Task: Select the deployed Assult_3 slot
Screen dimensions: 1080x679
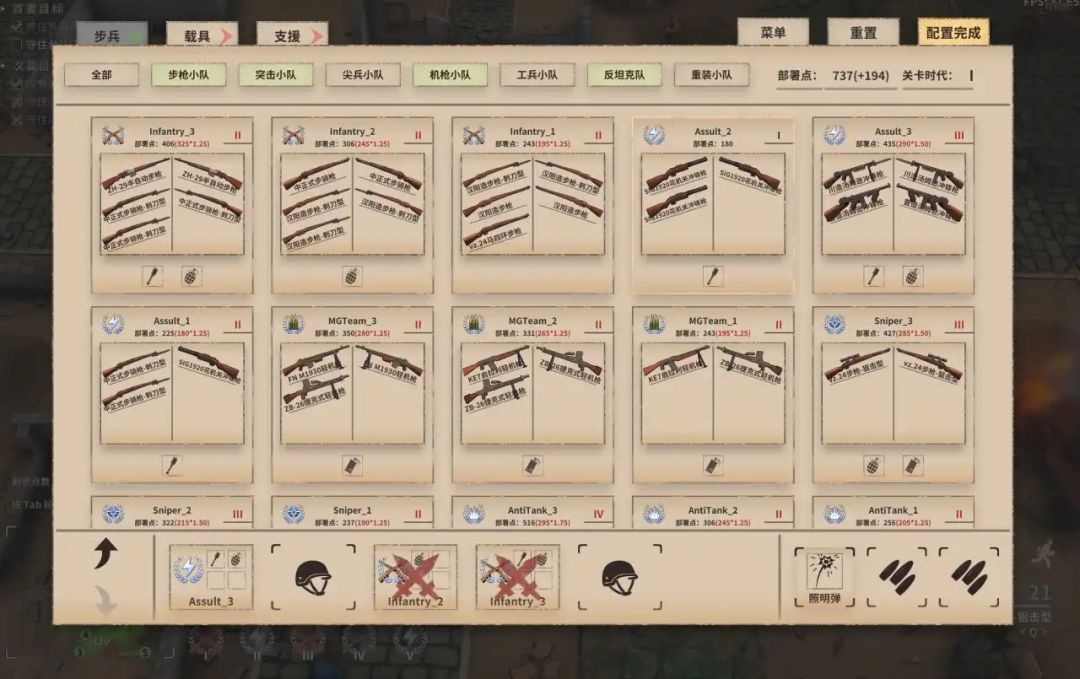Action: pos(211,577)
